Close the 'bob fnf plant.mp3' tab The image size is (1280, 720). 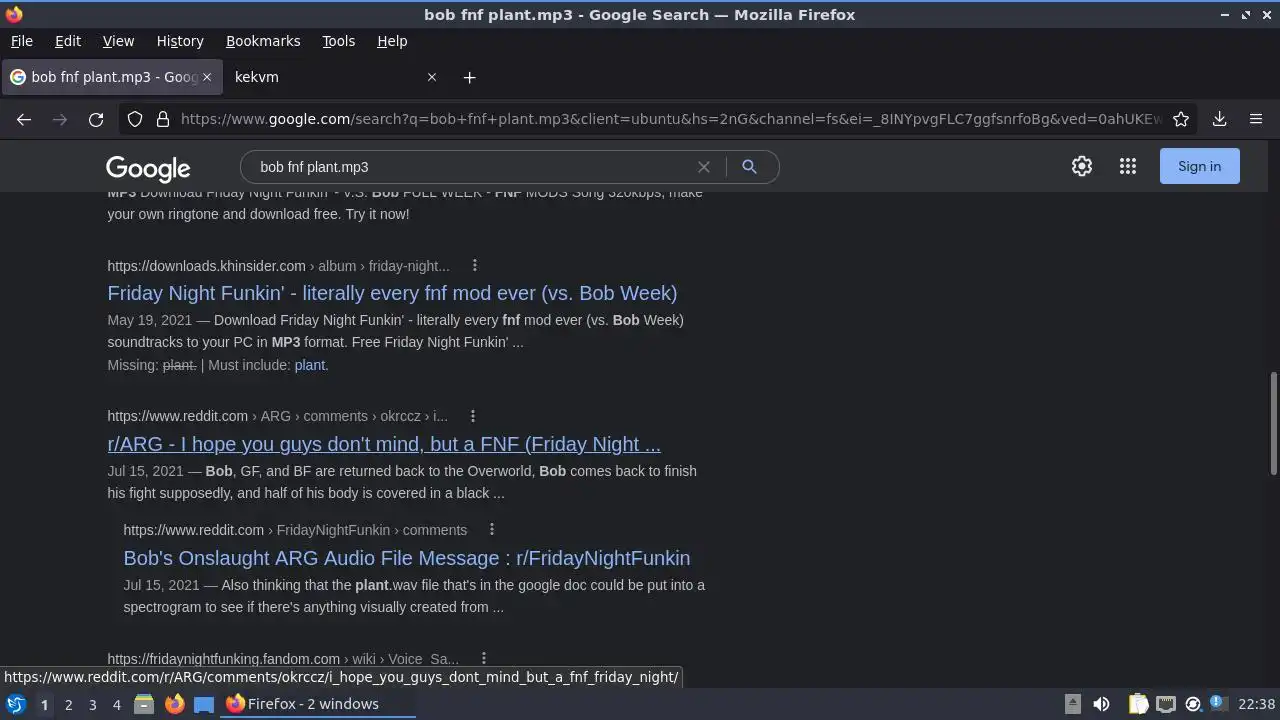click(x=207, y=77)
